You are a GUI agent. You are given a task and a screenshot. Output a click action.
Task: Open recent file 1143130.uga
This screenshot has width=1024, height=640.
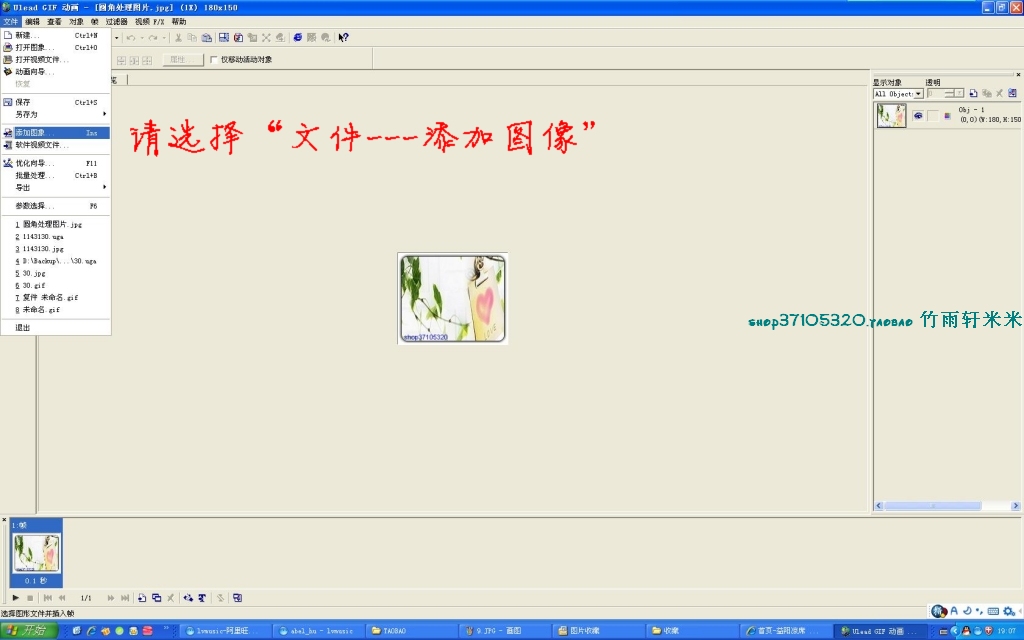56,236
